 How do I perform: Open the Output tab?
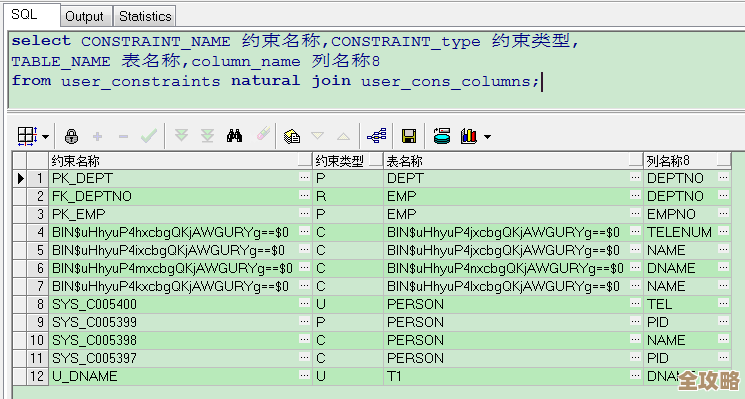click(86, 17)
